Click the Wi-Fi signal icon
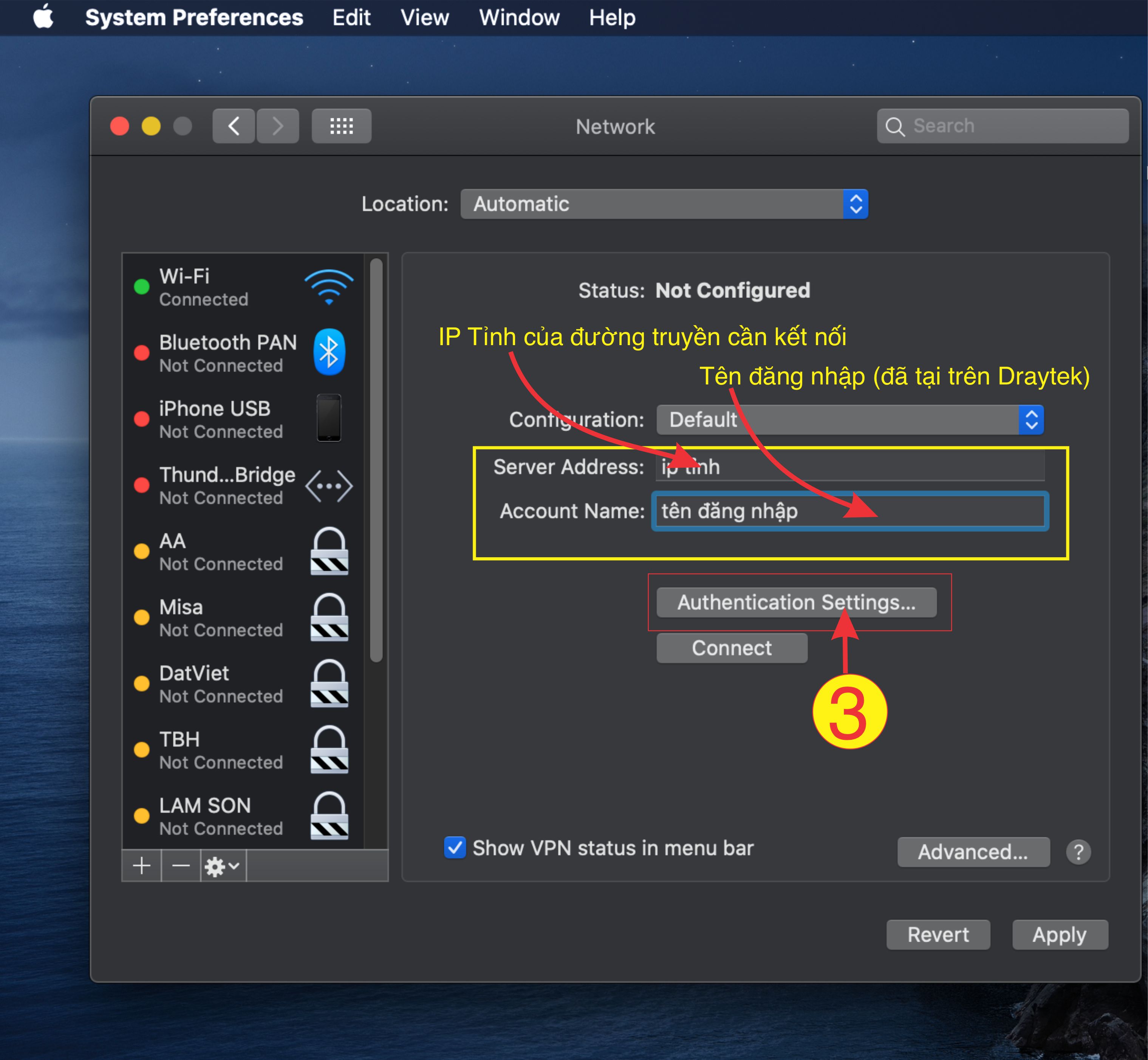The width and height of the screenshot is (1148, 1060). (329, 287)
